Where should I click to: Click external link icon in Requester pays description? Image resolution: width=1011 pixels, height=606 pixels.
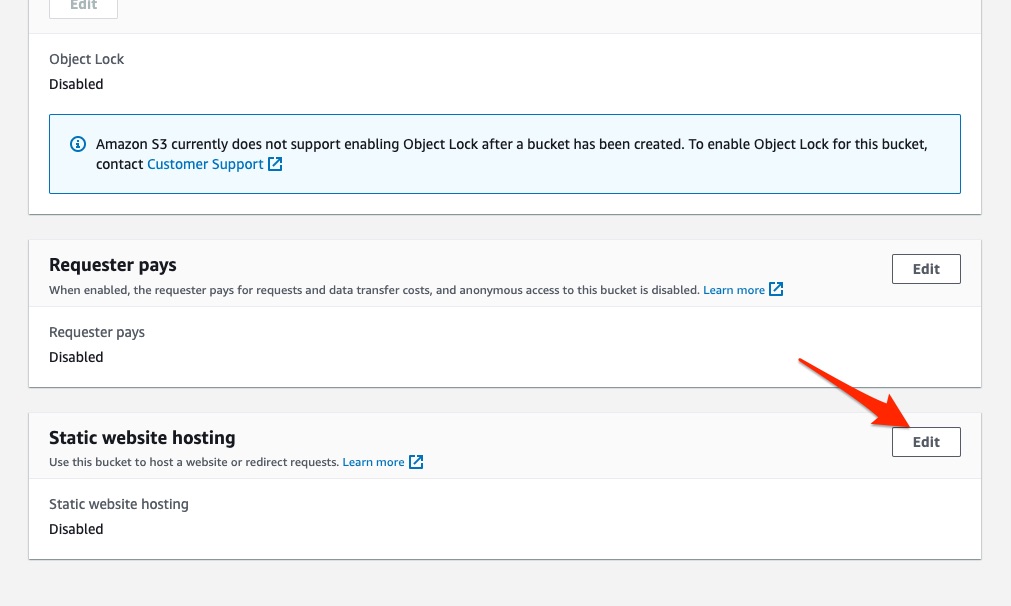(775, 290)
